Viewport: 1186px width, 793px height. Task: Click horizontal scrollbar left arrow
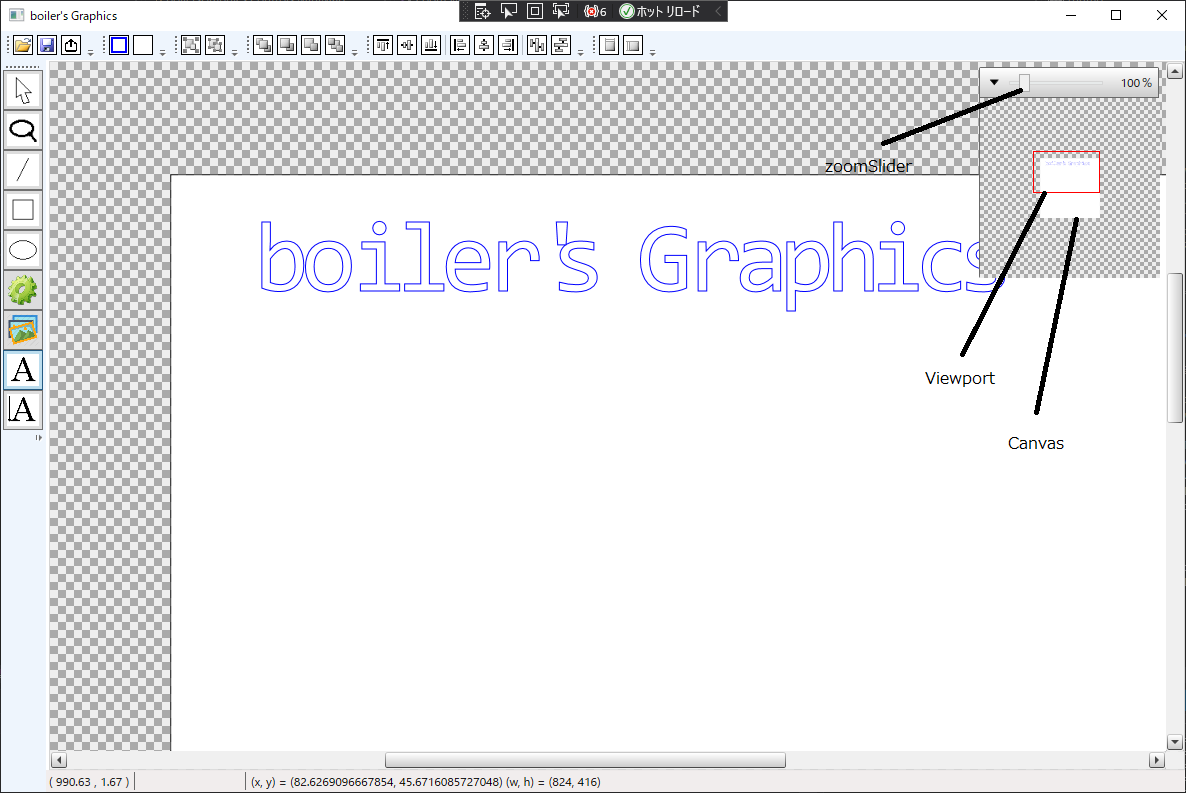[59, 760]
